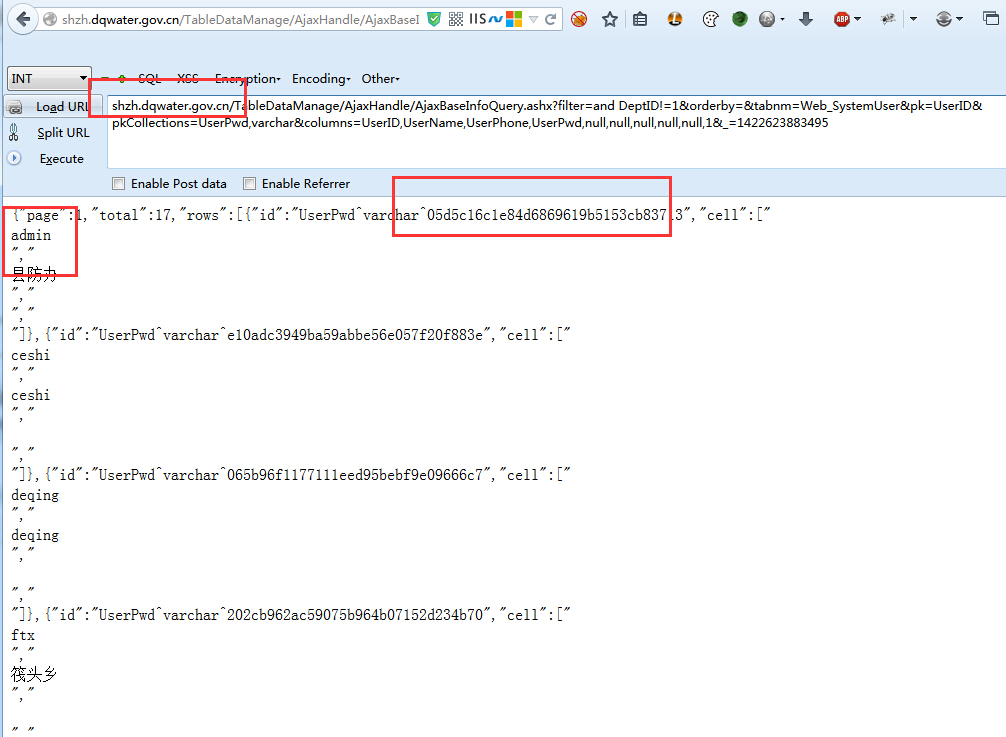Open the downloads arrow icon

(x=806, y=19)
